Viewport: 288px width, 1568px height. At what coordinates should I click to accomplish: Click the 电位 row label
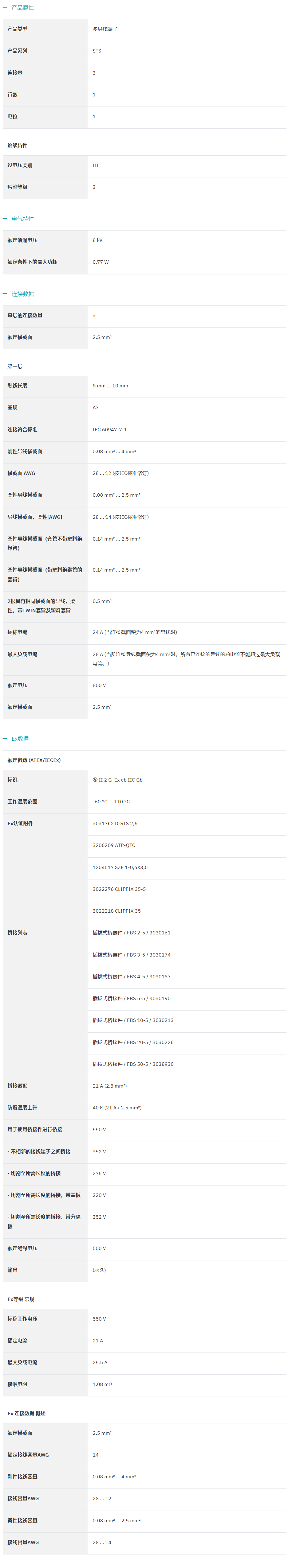point(12,117)
